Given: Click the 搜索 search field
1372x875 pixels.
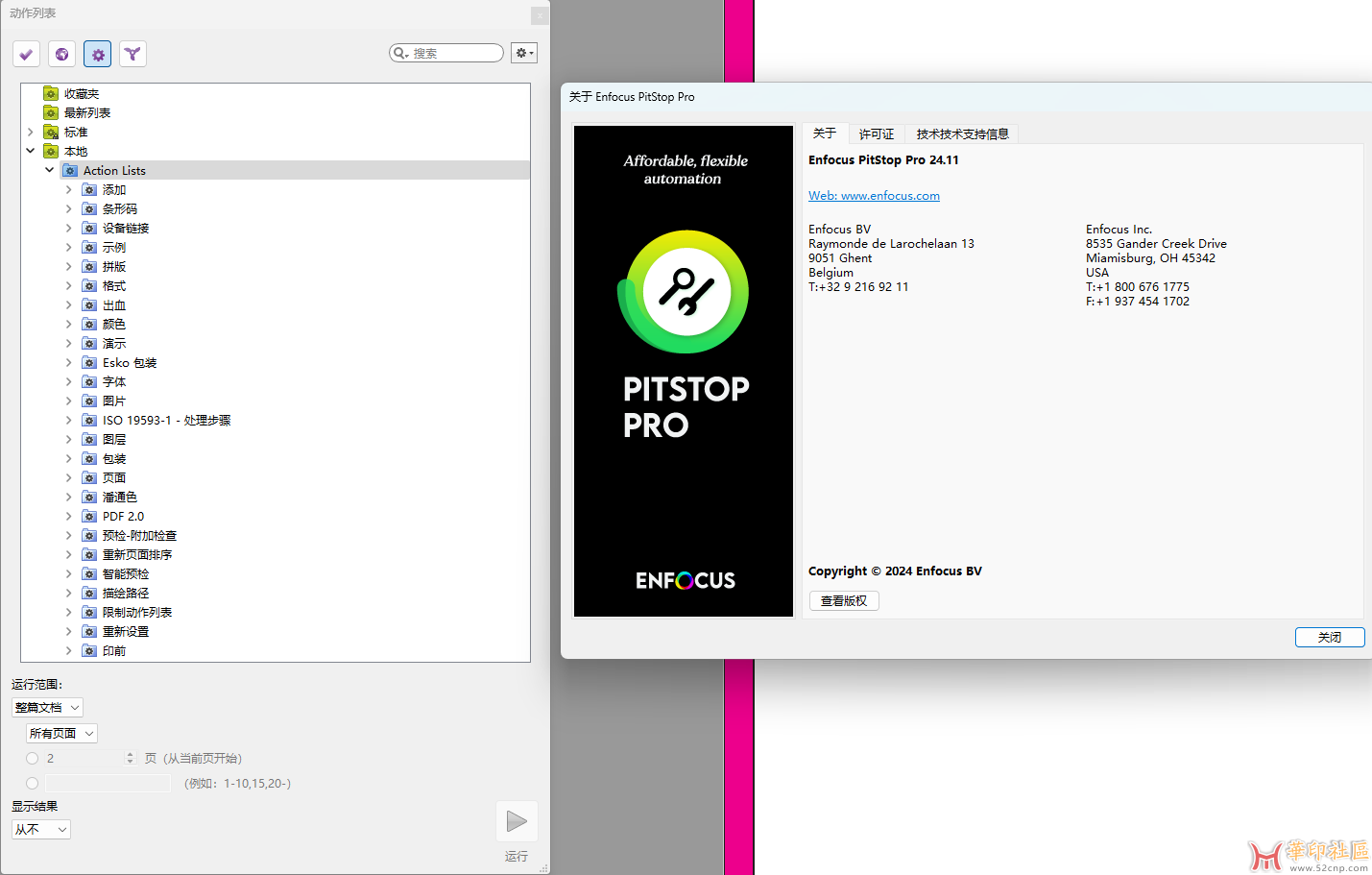Looking at the screenshot, I should pos(446,53).
